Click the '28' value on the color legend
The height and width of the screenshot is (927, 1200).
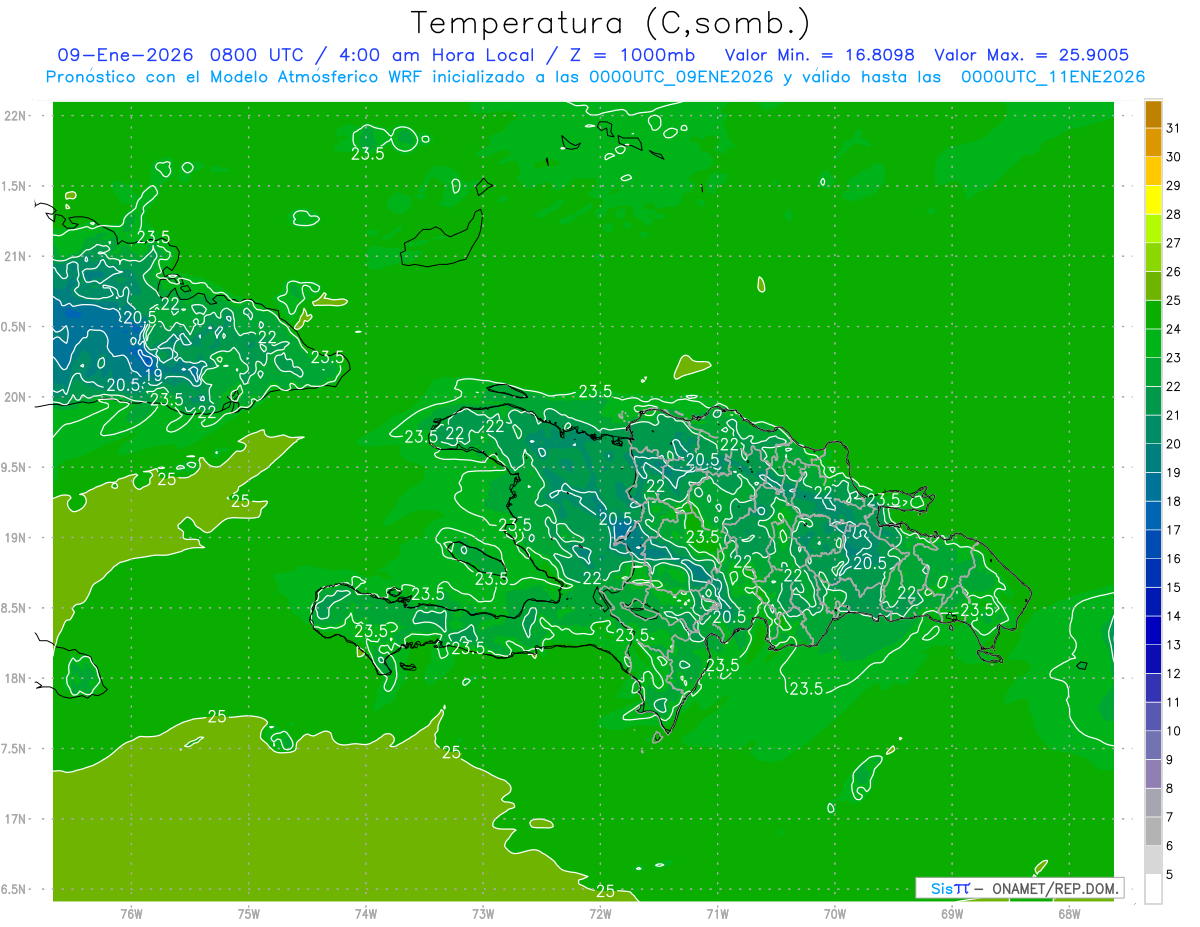(1173, 215)
